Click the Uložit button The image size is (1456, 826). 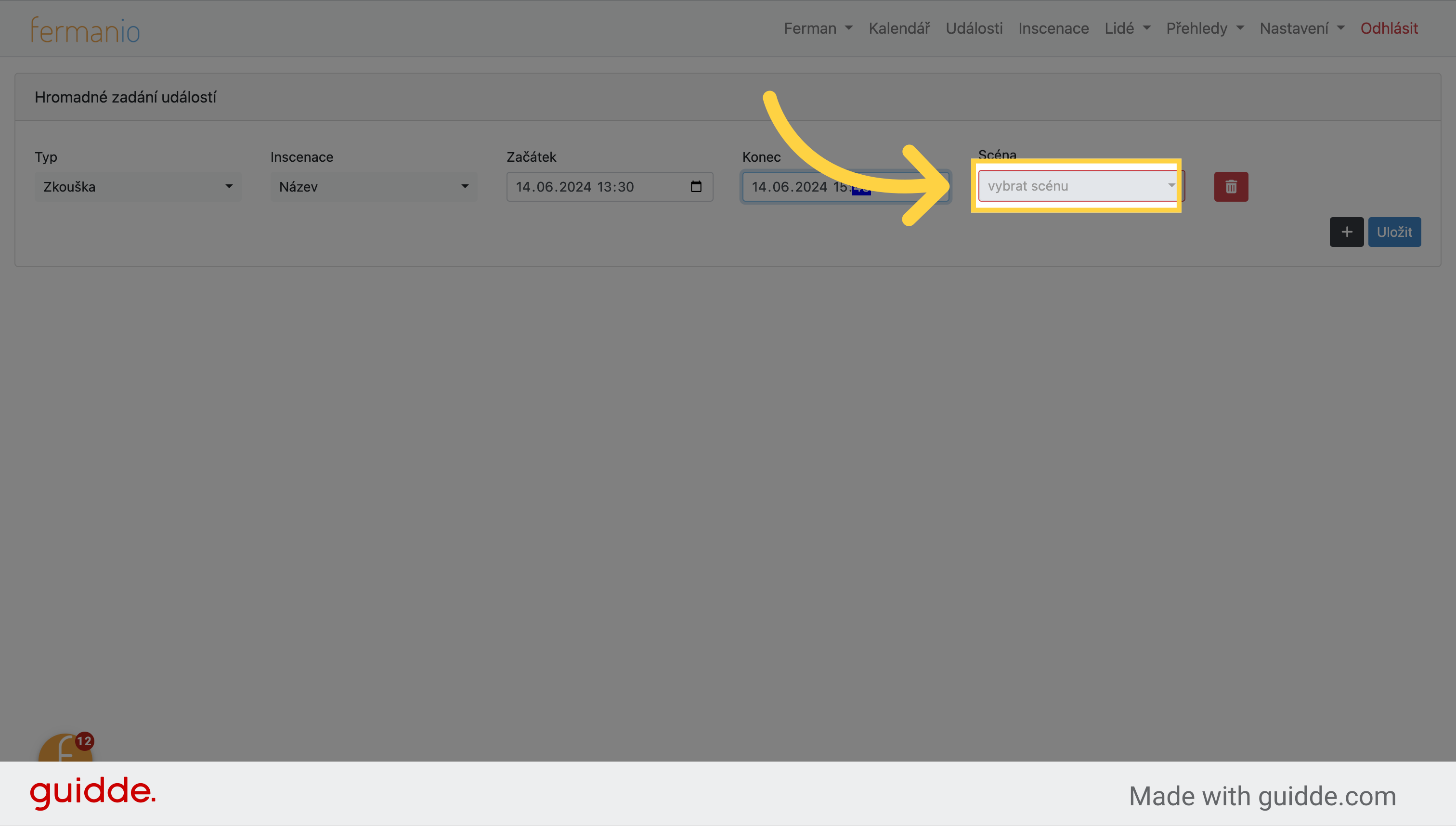(x=1394, y=232)
